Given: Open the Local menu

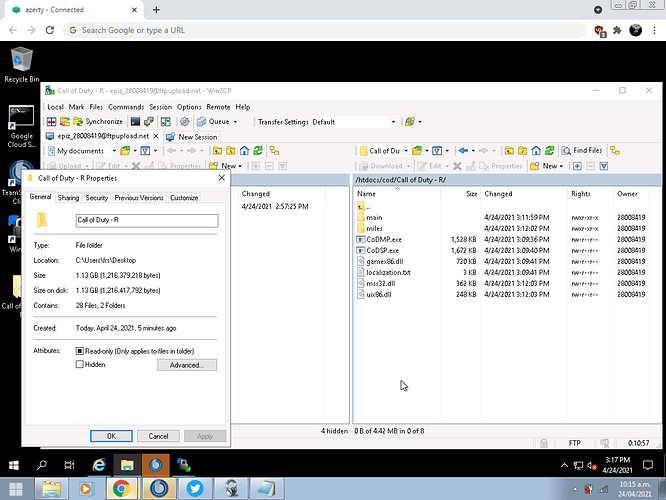Looking at the screenshot, I should (x=55, y=107).
